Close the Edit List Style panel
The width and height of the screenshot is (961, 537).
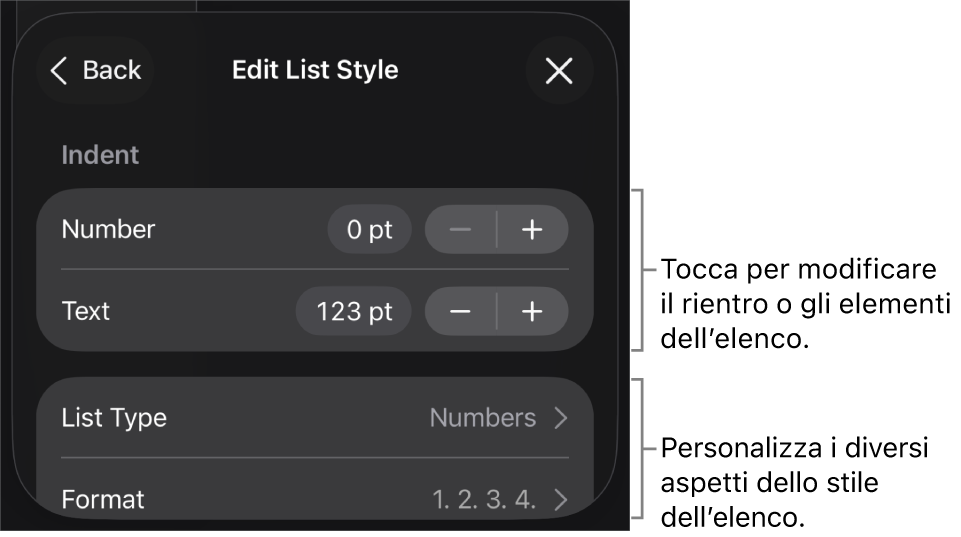click(559, 70)
